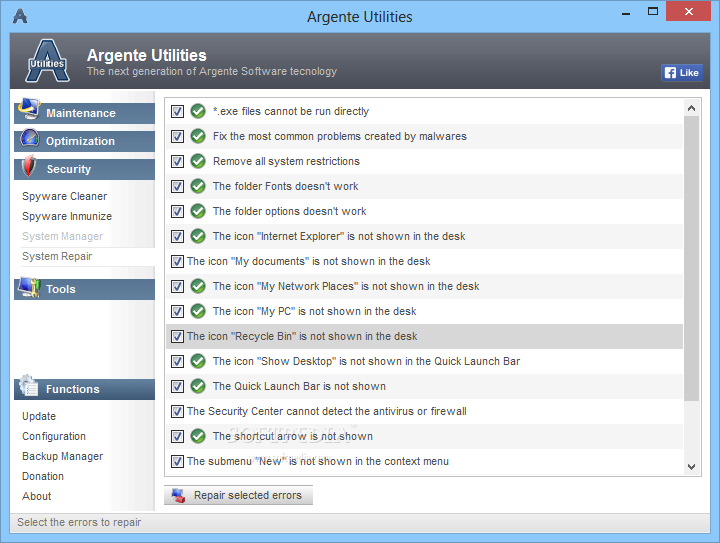This screenshot has height=543, width=720.
Task: Toggle the folder options doesn't work checkbox
Action: coord(177,212)
